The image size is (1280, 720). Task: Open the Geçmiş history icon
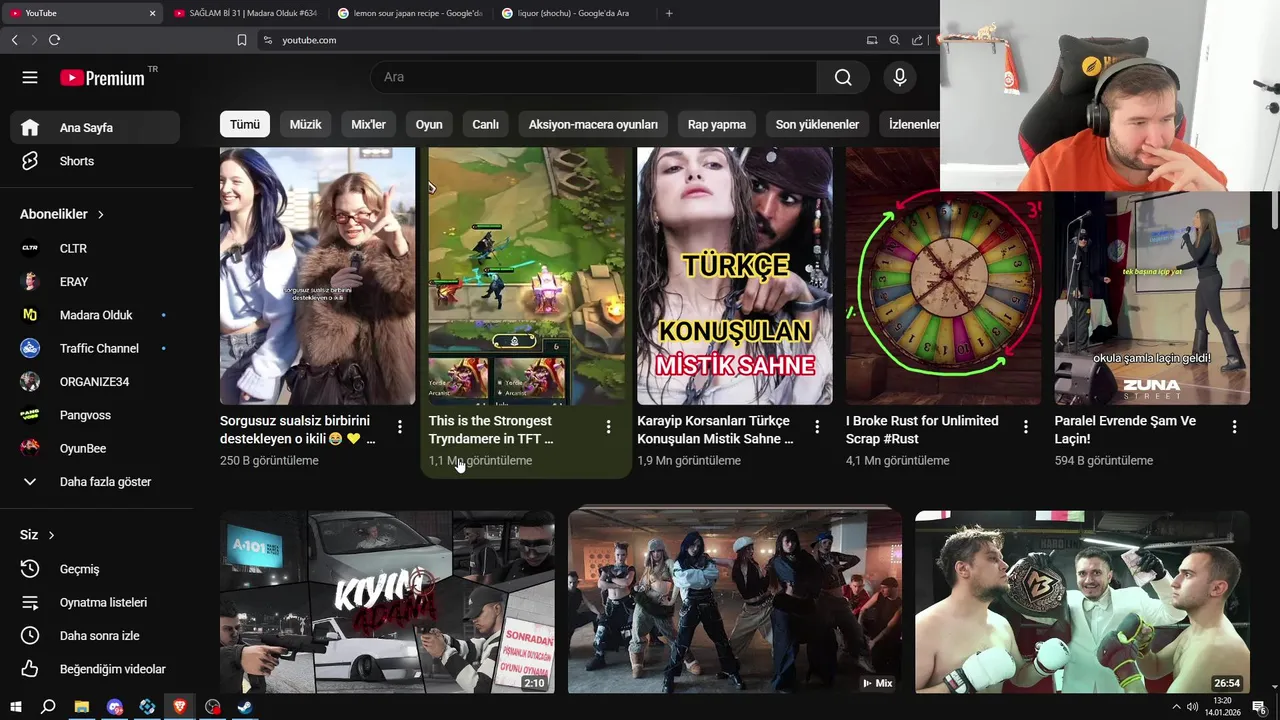pyautogui.click(x=30, y=569)
